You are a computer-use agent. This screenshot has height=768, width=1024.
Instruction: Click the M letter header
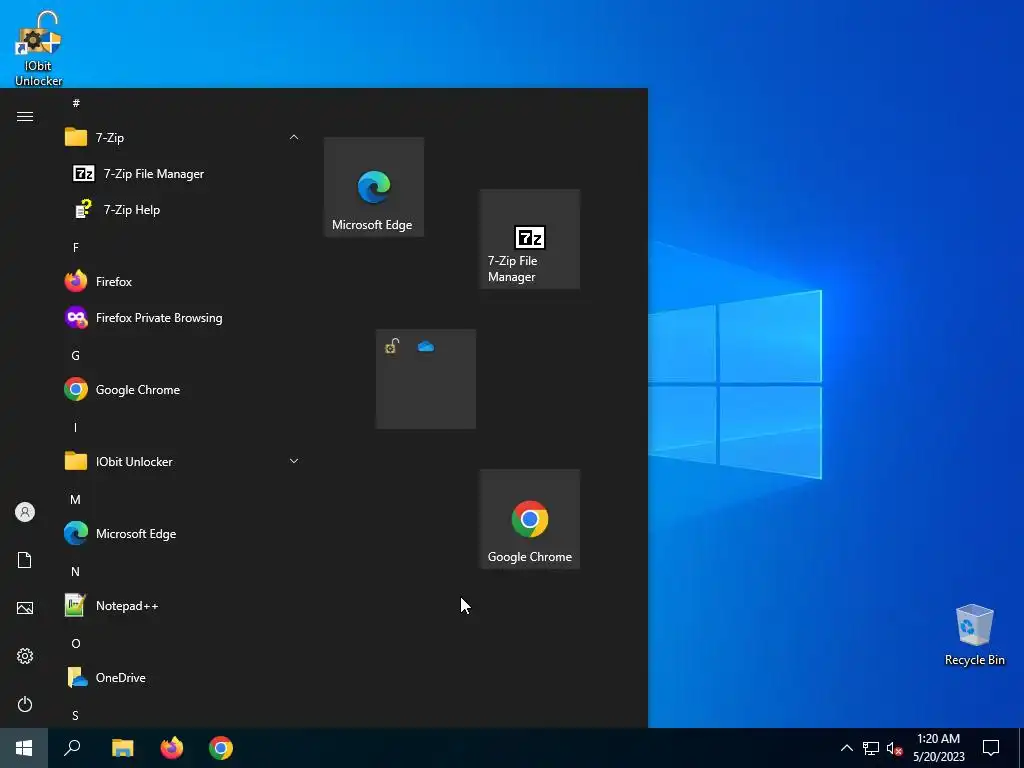tap(76, 500)
